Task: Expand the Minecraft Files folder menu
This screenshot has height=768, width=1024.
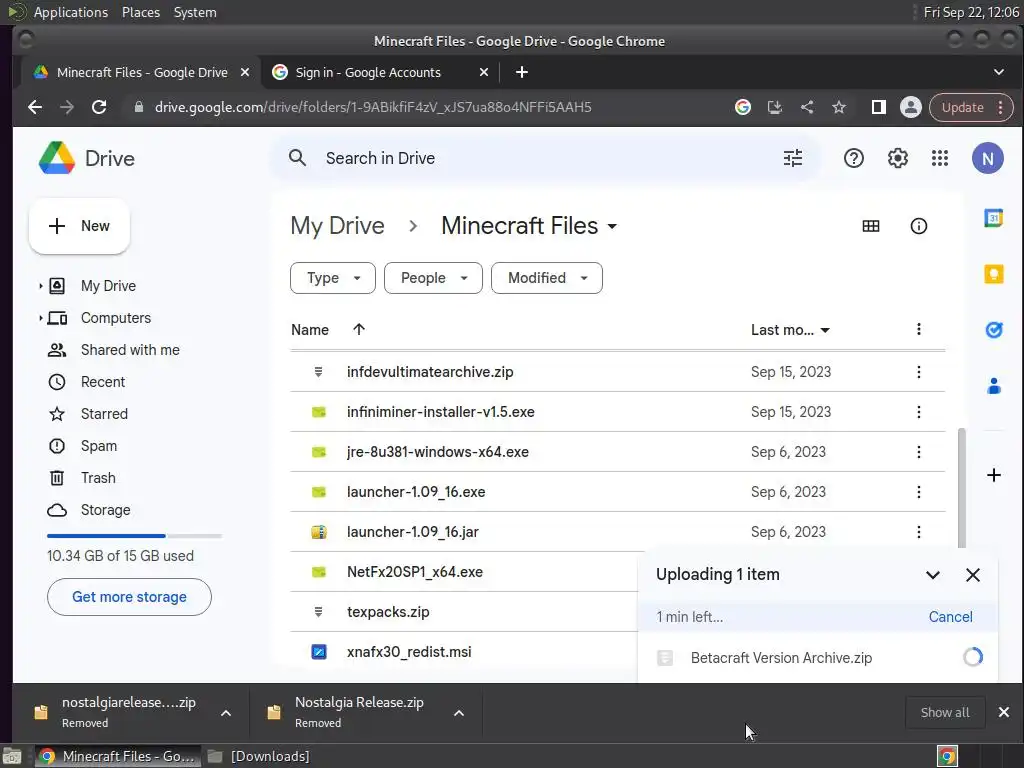Action: pyautogui.click(x=612, y=226)
